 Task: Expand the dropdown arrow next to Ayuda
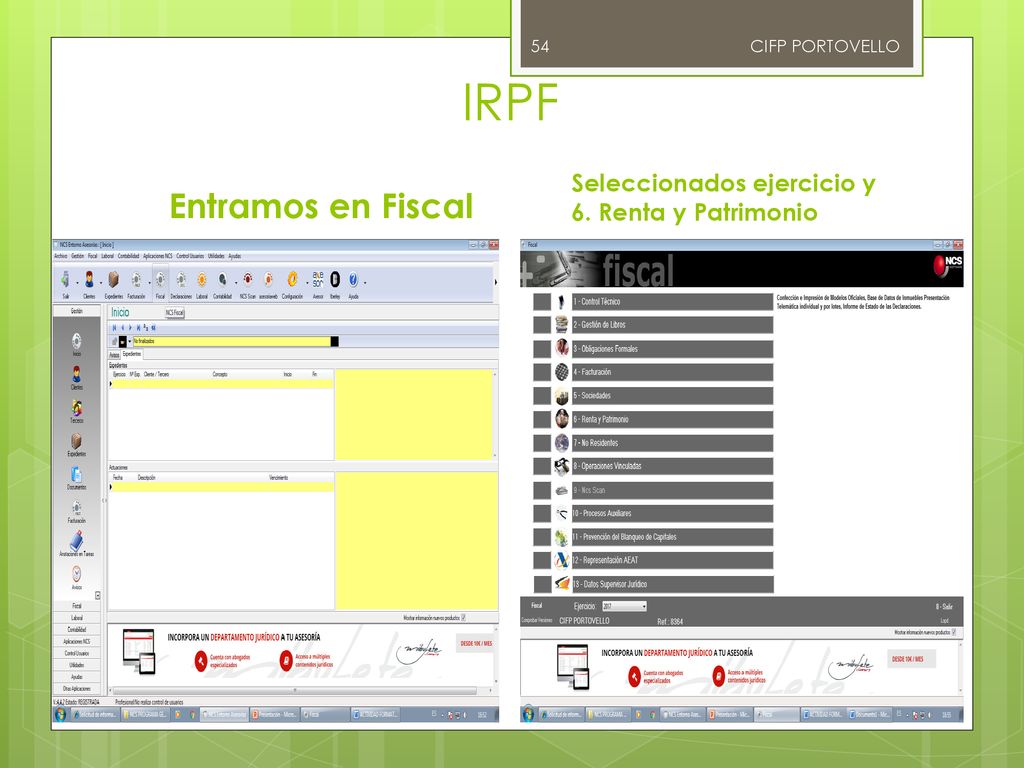tap(365, 283)
